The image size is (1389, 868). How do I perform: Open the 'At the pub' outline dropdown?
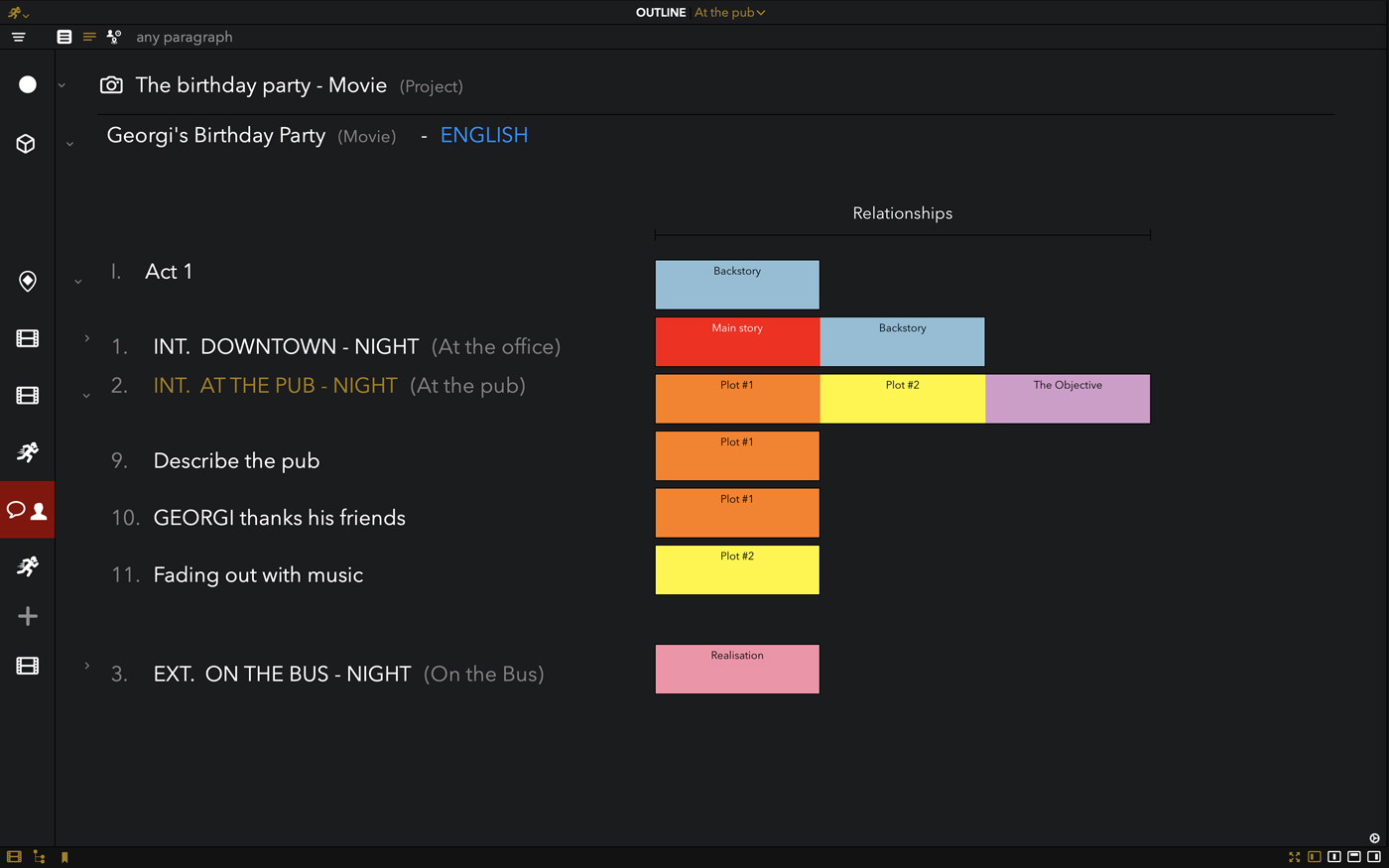click(729, 13)
